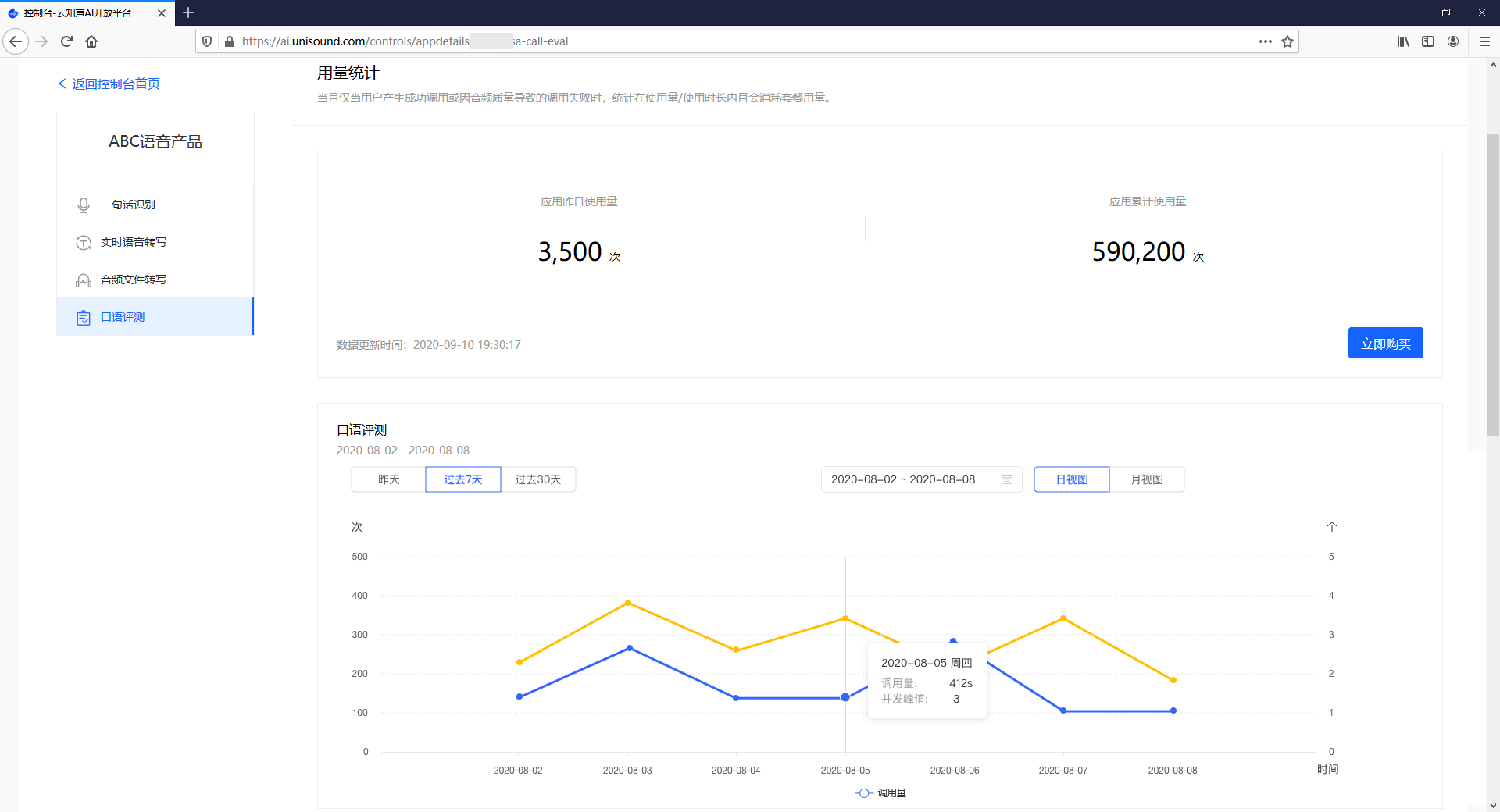Click the yellow data point at 2020-08-07

coord(1063,618)
